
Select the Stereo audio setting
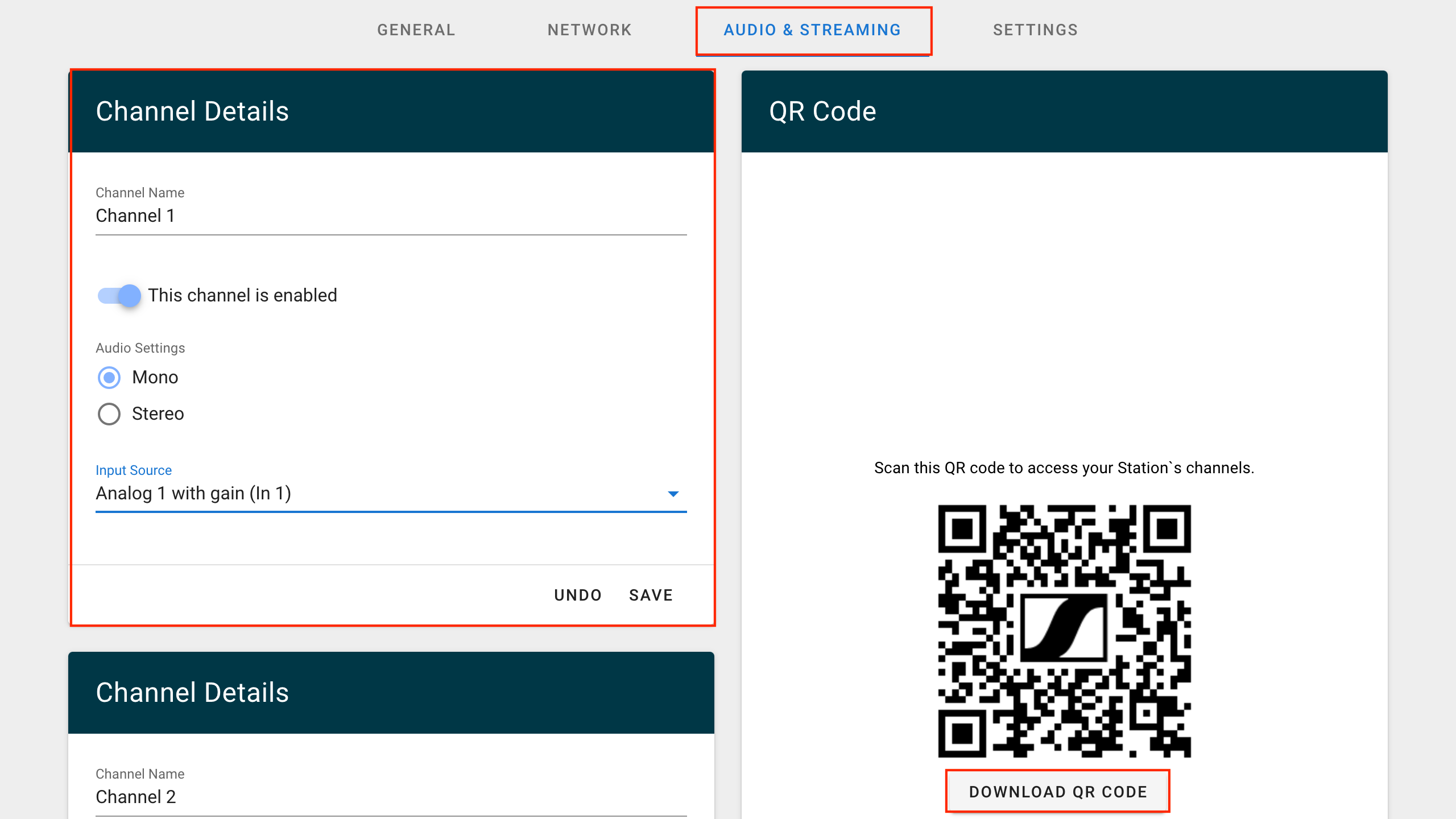point(109,414)
